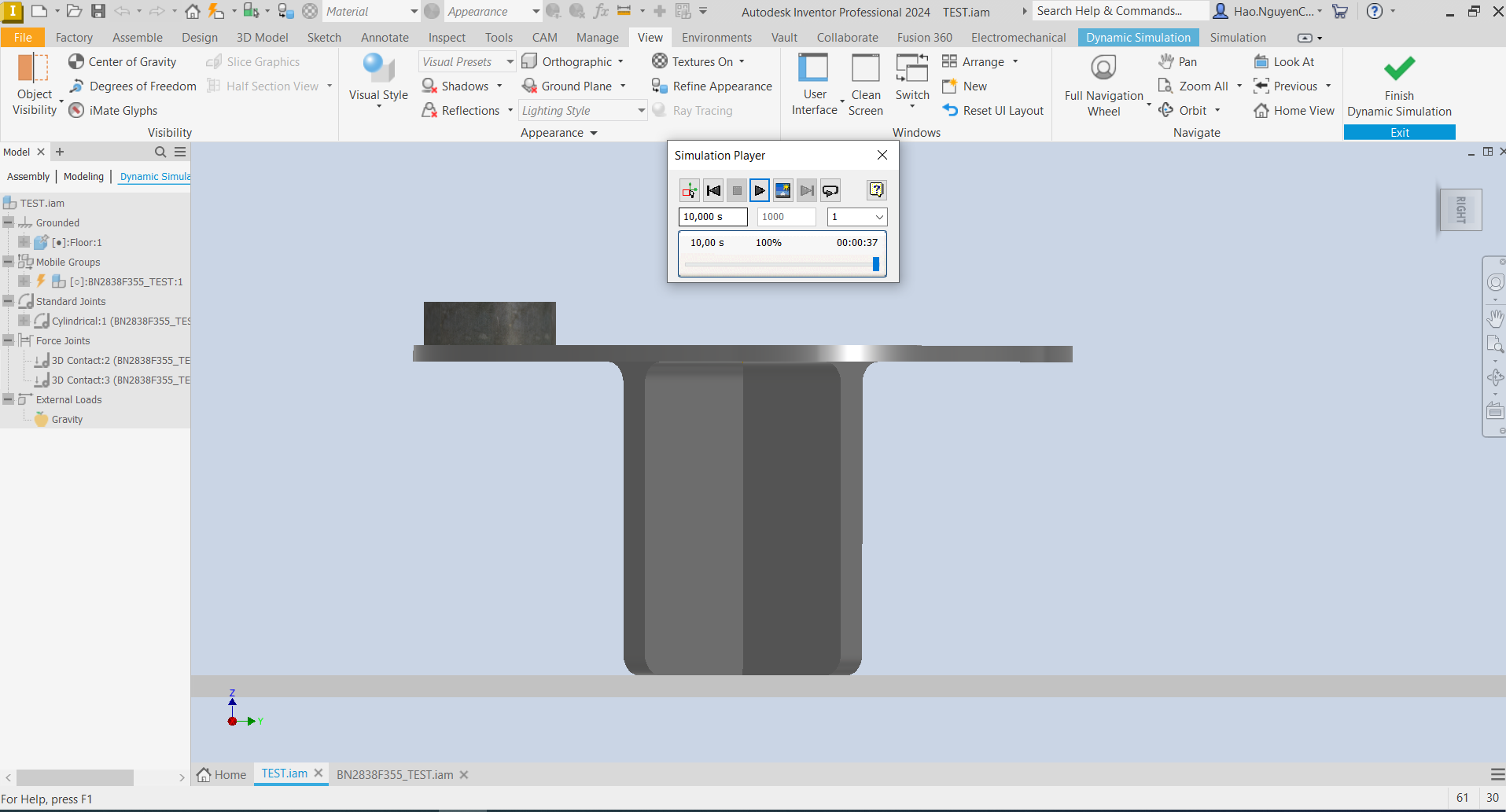Viewport: 1506px width, 812px height.
Task: Toggle continuous loop playback button
Action: 830,190
